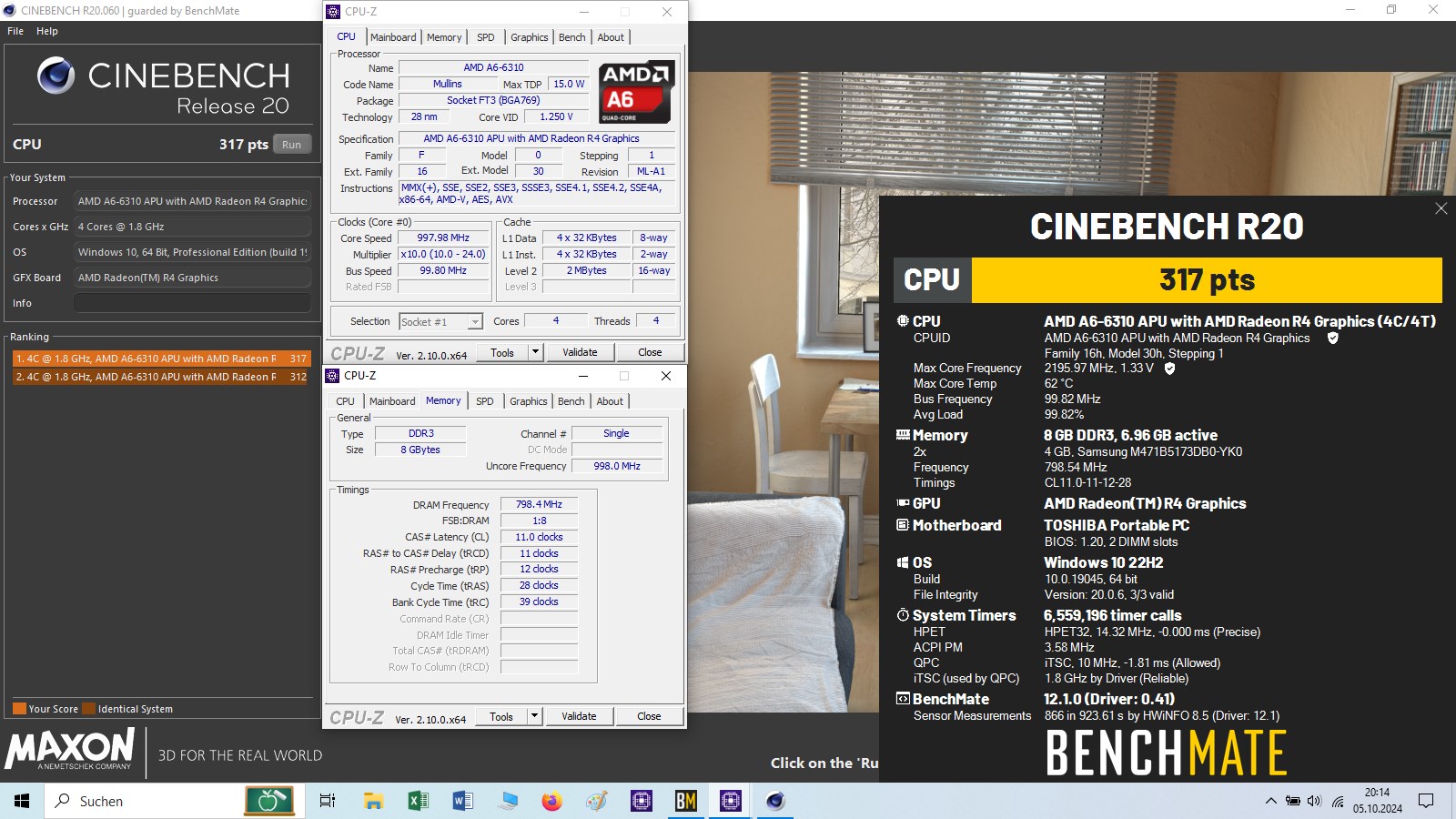The image size is (1456, 819).
Task: Click the computer icon next to Word in taskbar
Action: click(507, 801)
